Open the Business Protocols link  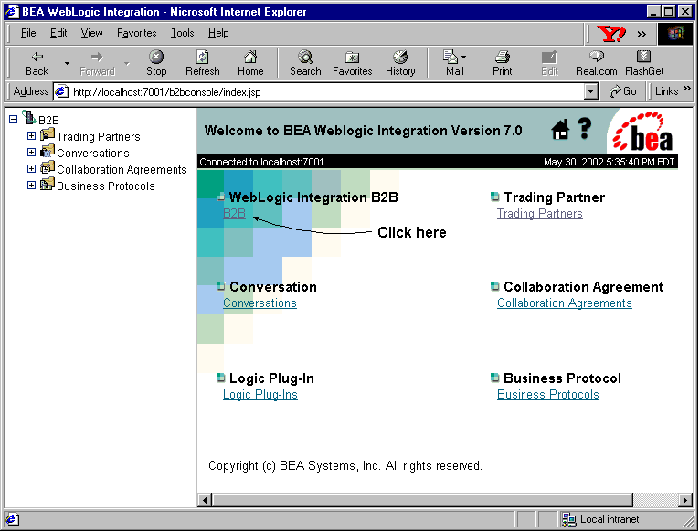548,395
